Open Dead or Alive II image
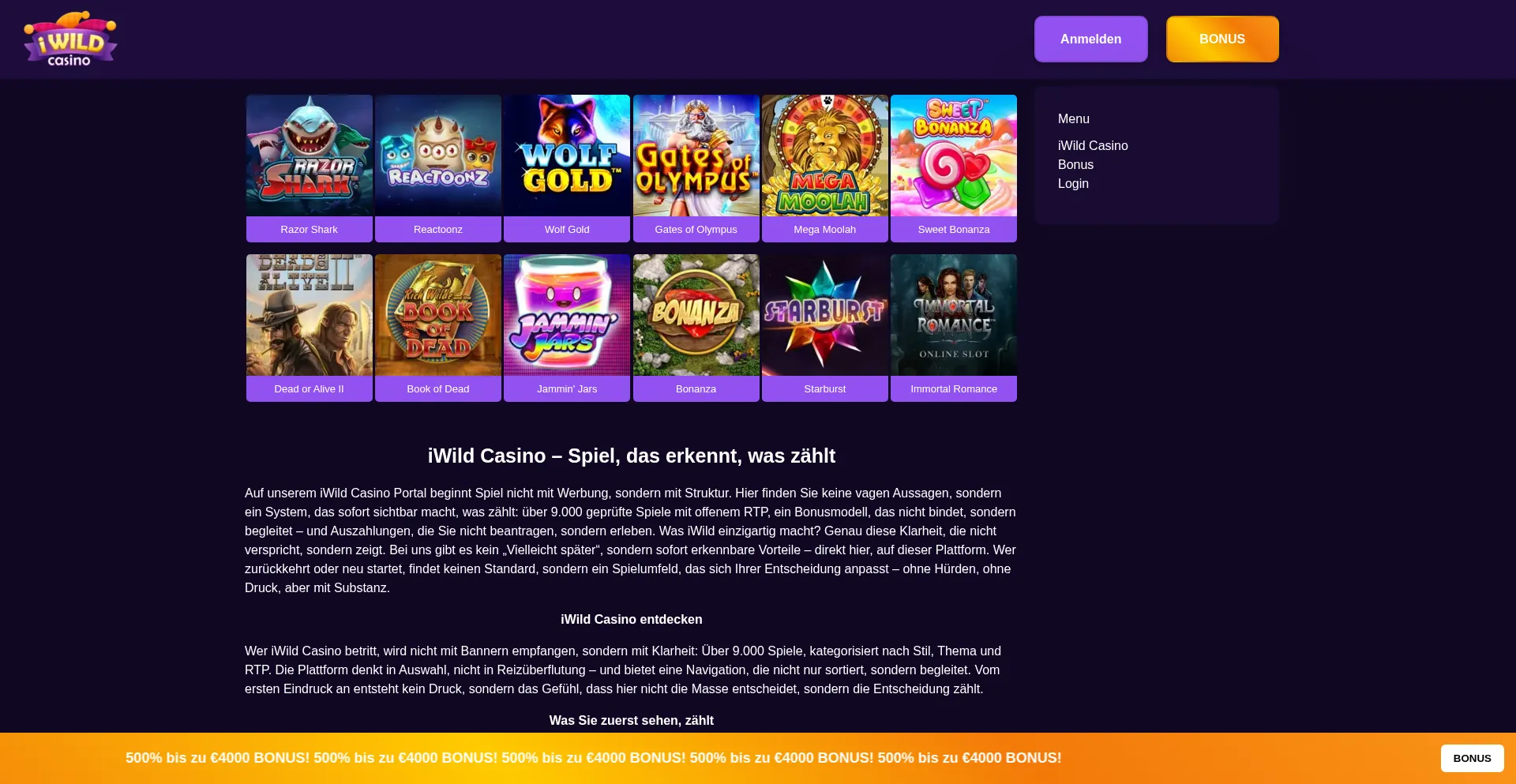This screenshot has height=784, width=1516. point(310,315)
